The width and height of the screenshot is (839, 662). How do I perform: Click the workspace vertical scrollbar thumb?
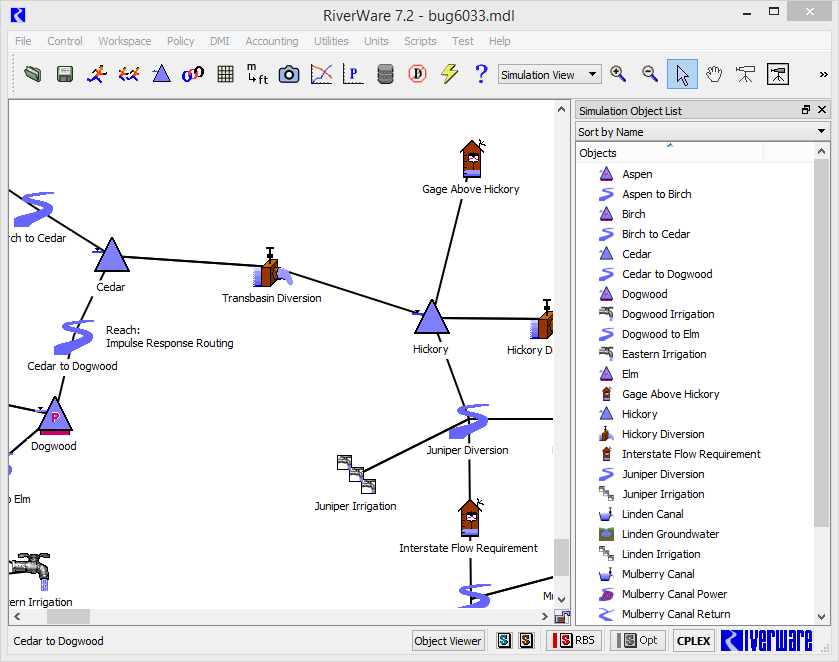(561, 557)
